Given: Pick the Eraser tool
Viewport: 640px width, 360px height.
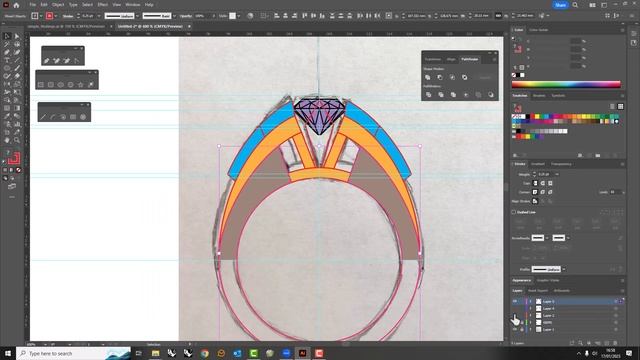Looking at the screenshot, I should coord(17,76).
